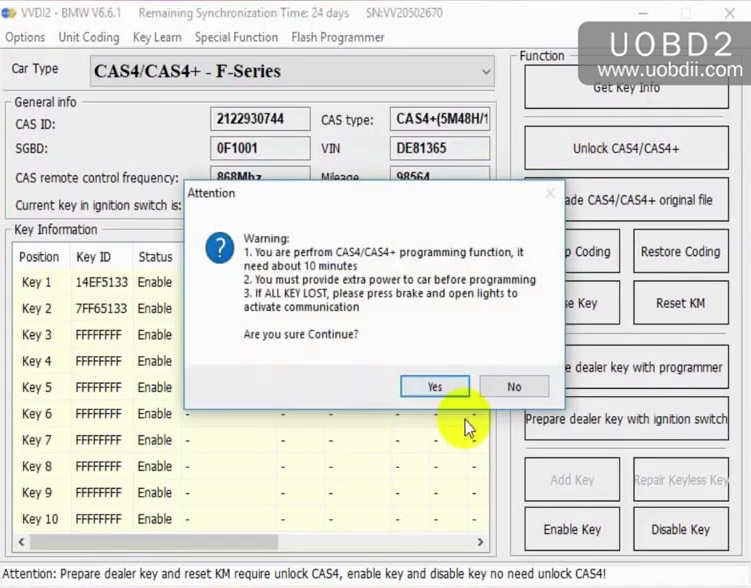Click the Add Key button

(x=572, y=480)
